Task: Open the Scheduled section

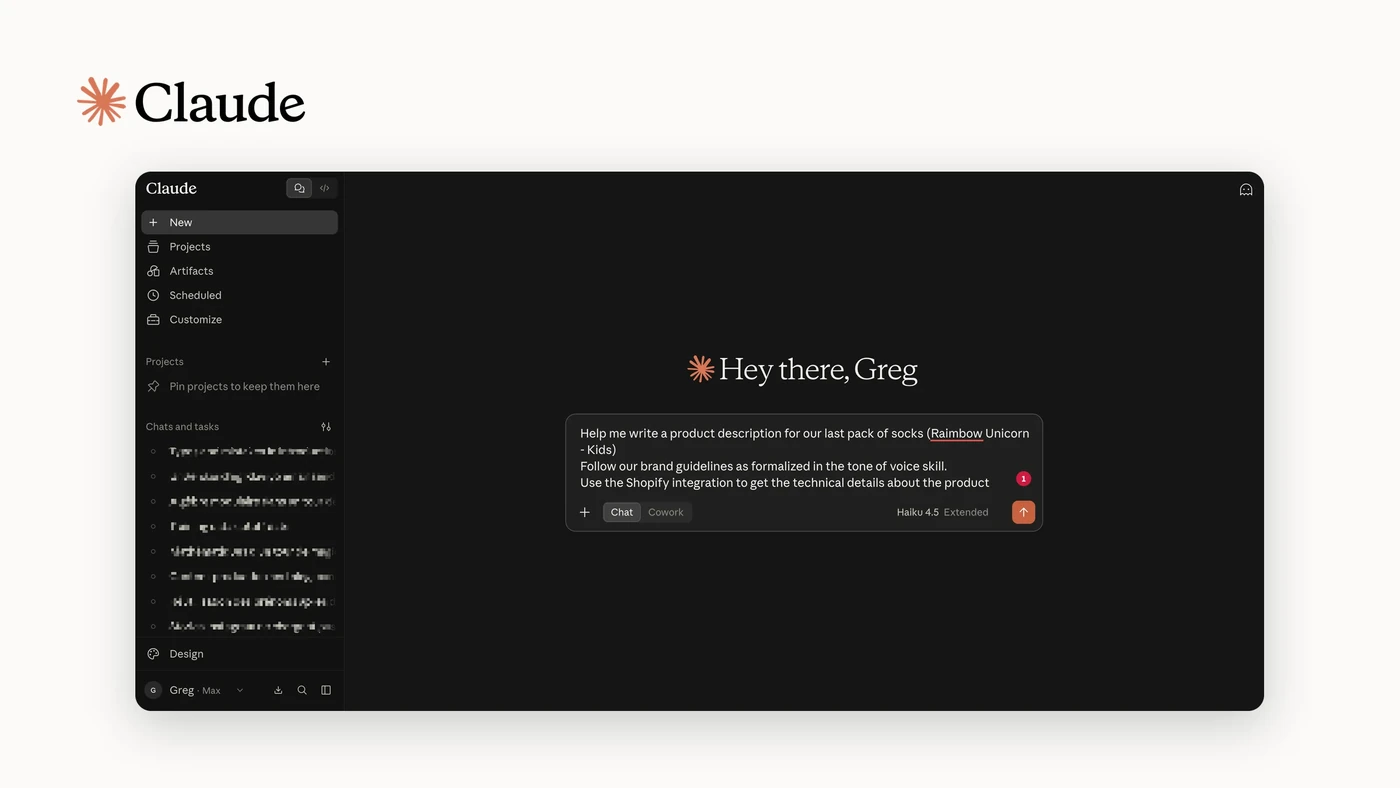Action: [239, 295]
